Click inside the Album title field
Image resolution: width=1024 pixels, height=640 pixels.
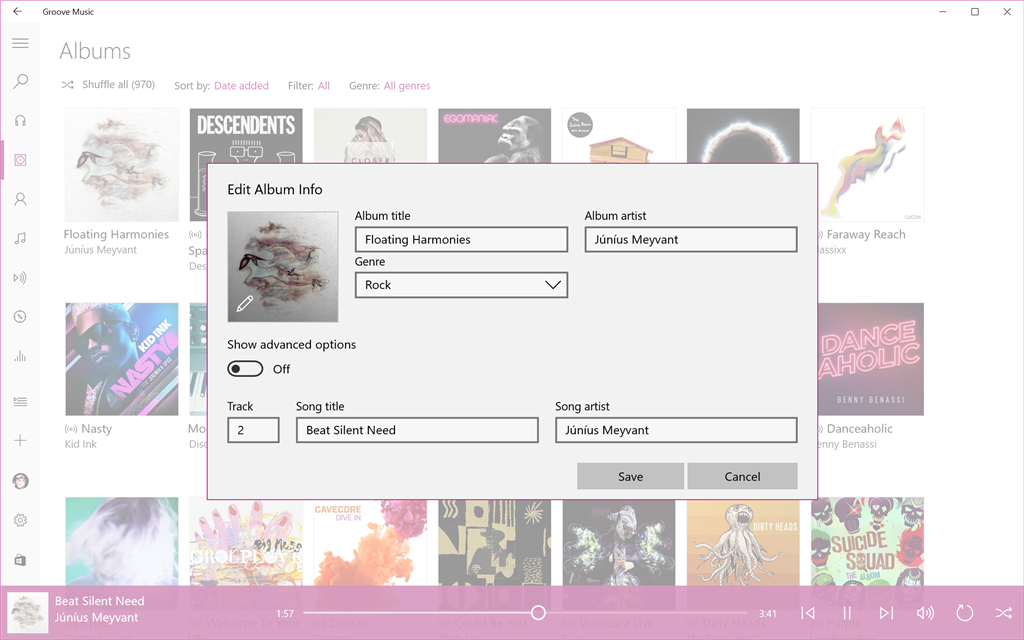point(461,239)
